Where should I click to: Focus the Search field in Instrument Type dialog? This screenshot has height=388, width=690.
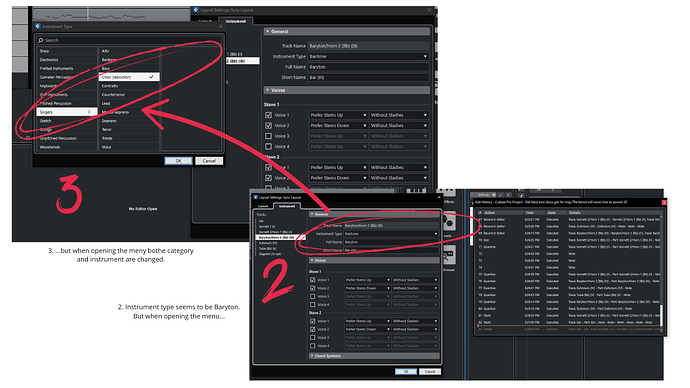point(130,40)
